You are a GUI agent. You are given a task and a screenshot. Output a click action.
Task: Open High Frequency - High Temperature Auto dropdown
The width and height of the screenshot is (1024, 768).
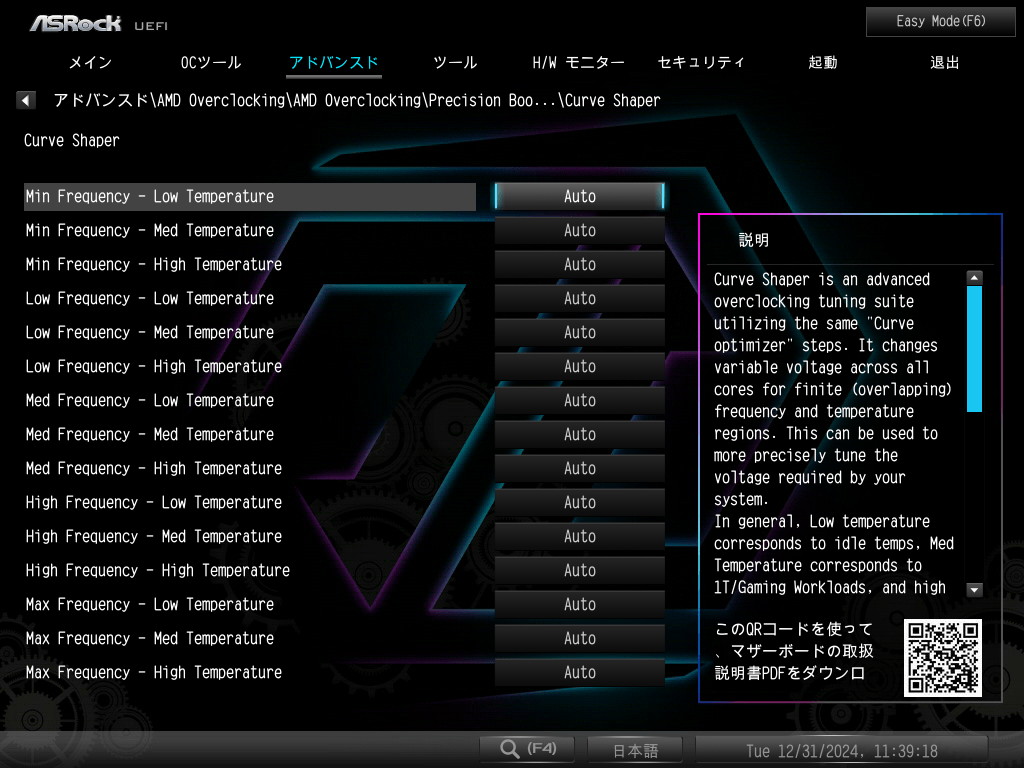(579, 570)
